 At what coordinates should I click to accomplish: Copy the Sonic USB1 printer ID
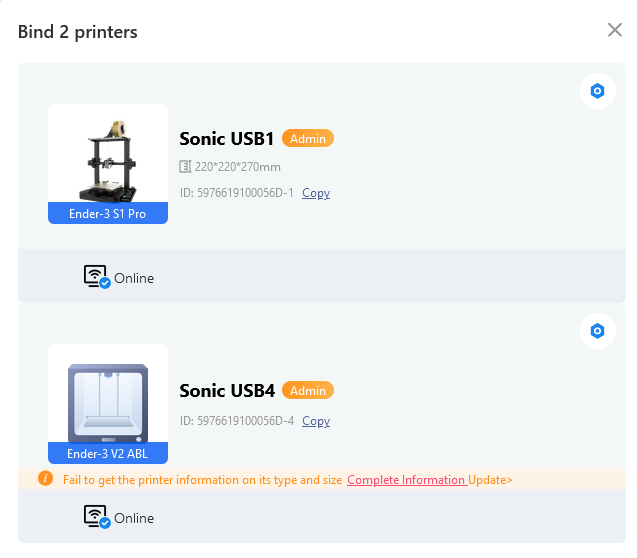click(x=316, y=193)
